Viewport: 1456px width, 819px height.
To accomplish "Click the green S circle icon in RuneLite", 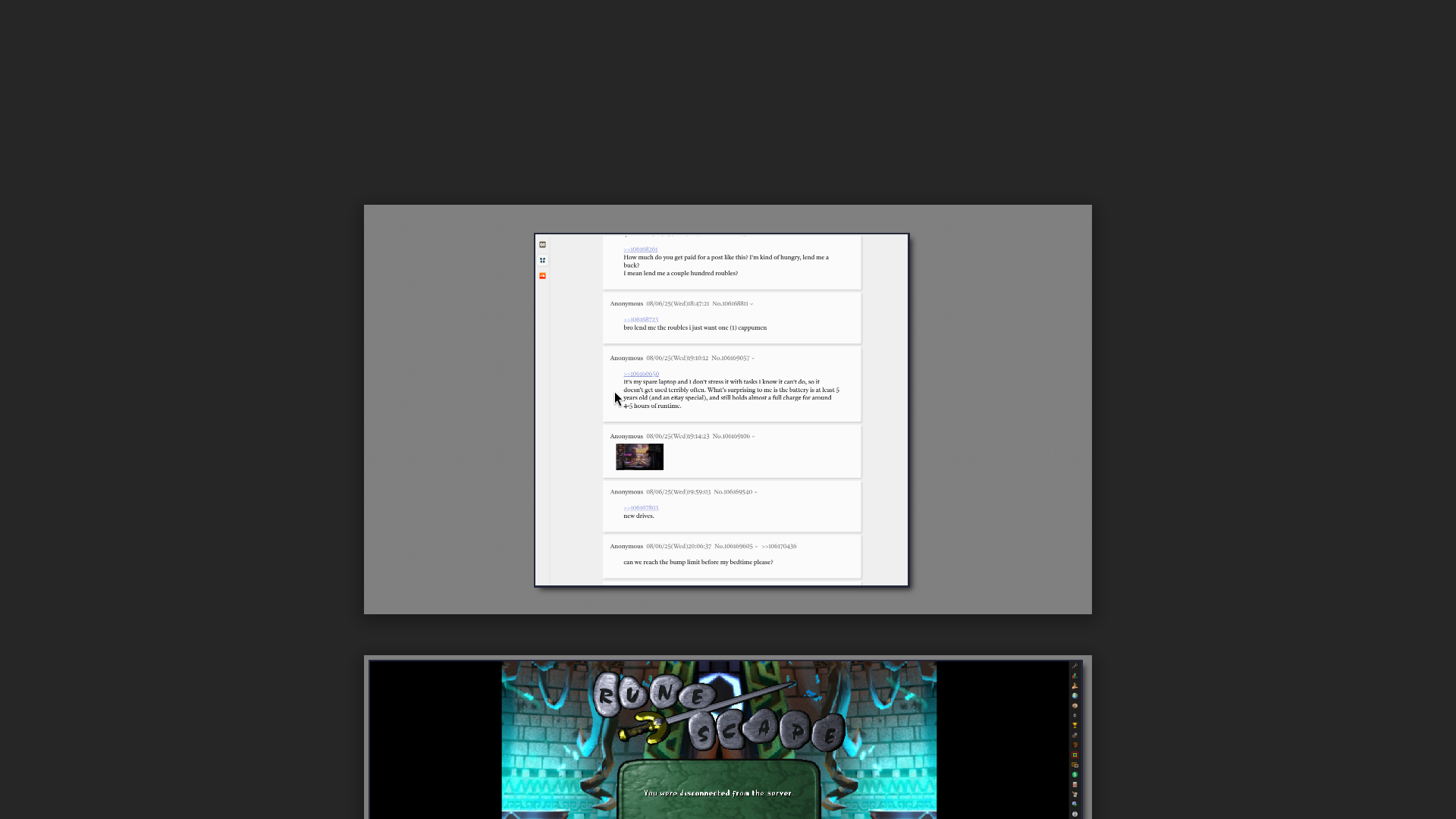I will [1075, 774].
